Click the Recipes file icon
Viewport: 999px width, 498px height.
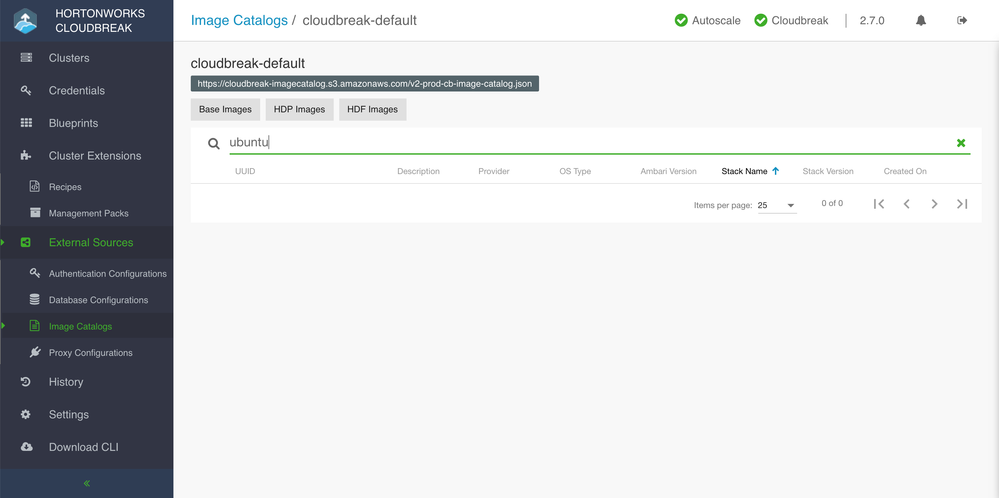click(x=35, y=187)
